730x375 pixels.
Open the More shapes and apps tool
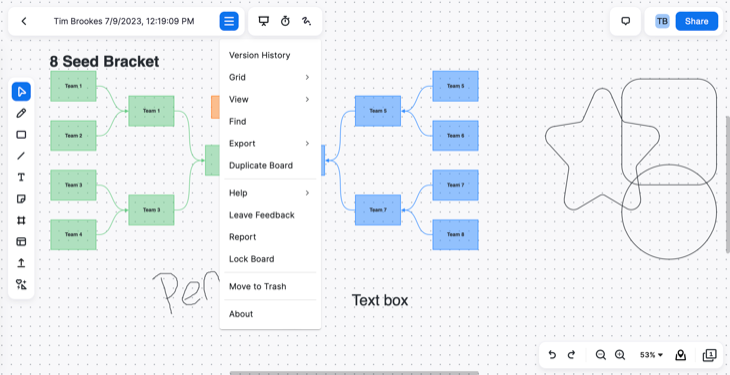click(x=21, y=285)
